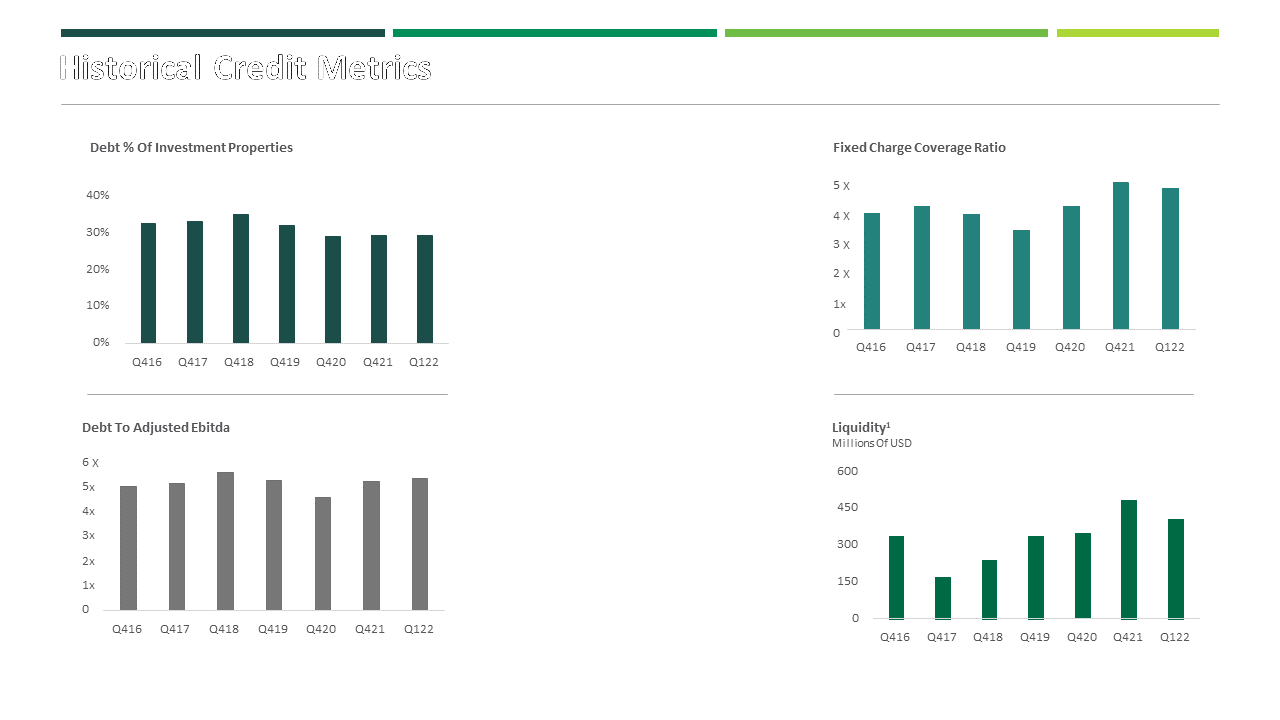Select the "5 X" label in Fixed Charge Coverage Ratio
The height and width of the screenshot is (720, 1280).
click(841, 186)
